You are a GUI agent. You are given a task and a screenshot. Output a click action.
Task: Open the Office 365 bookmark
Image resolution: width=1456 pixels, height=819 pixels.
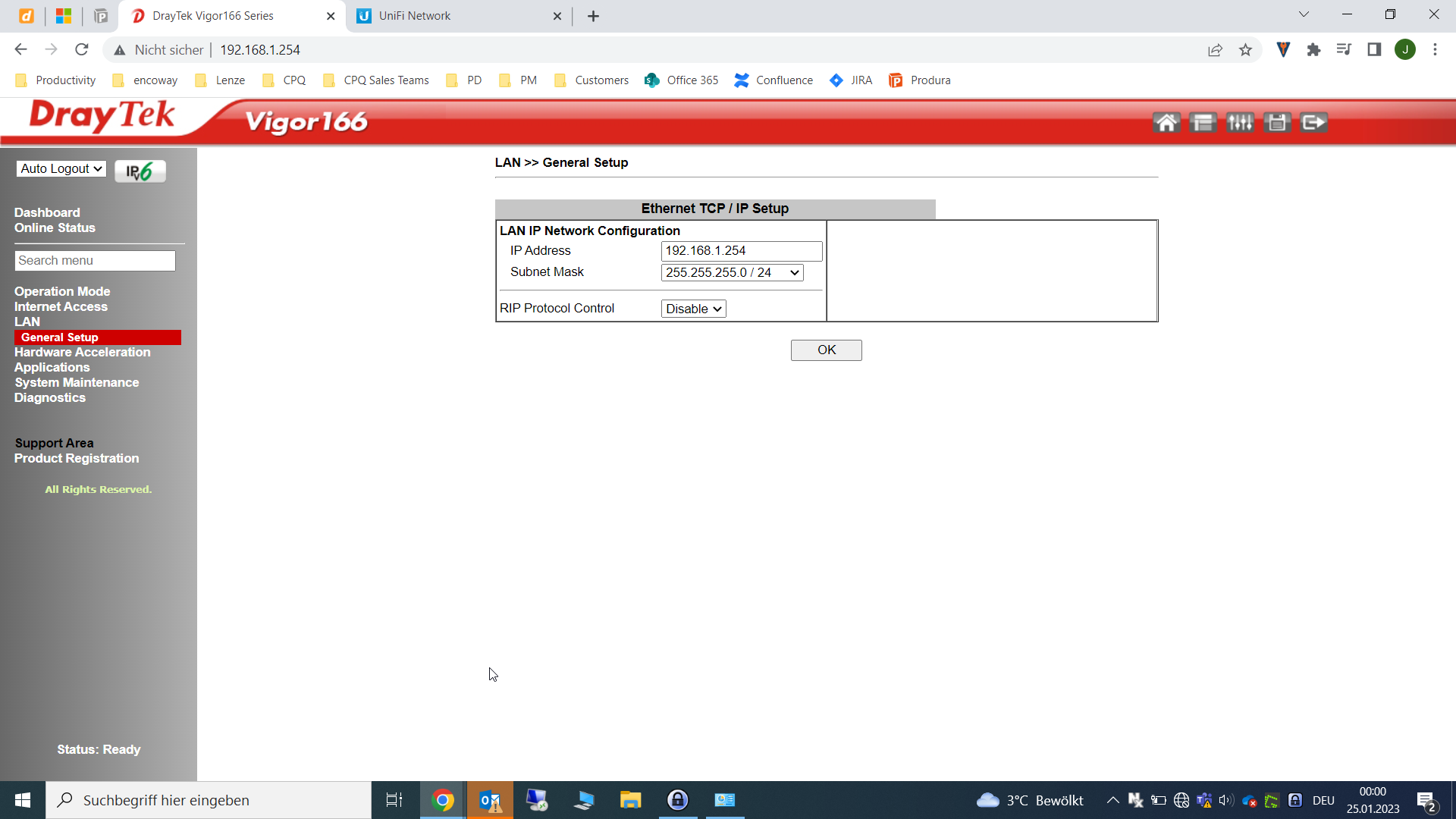[681, 80]
